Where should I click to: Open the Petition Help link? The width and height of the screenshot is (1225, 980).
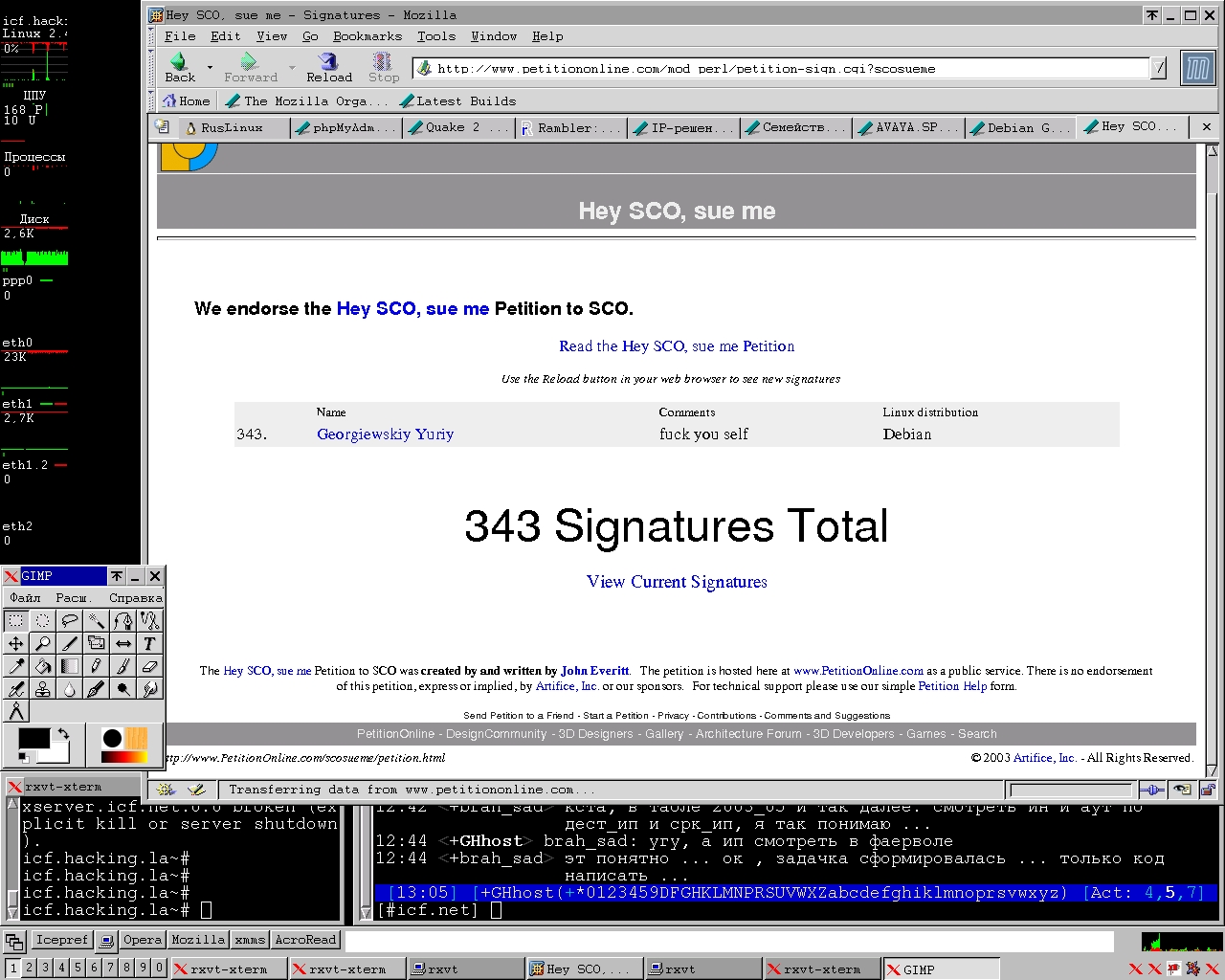(952, 686)
